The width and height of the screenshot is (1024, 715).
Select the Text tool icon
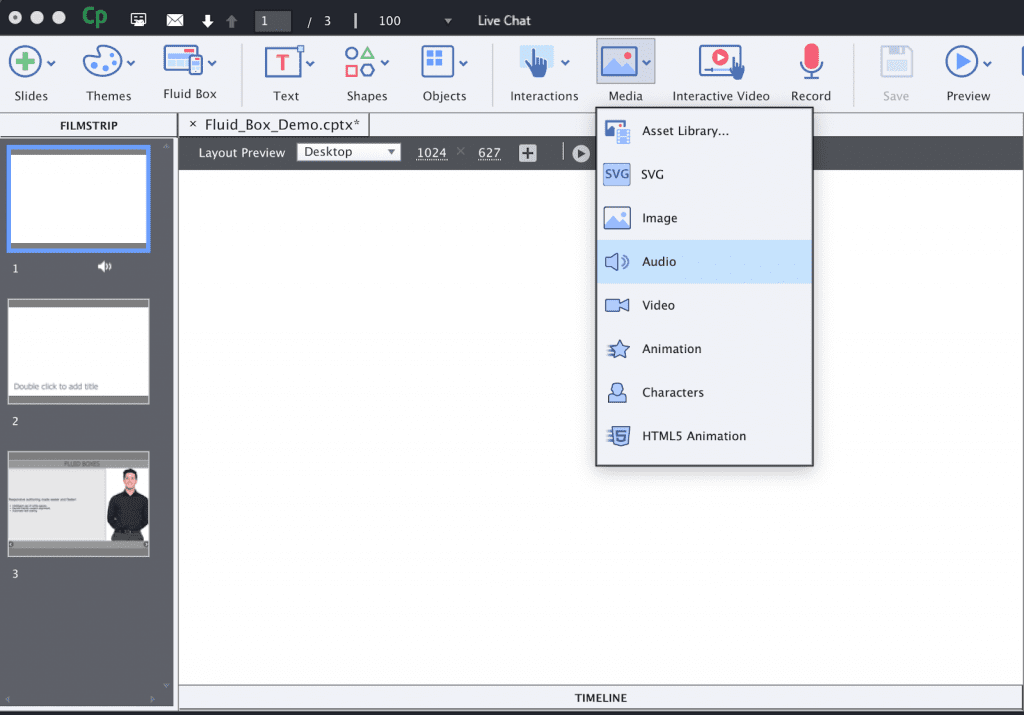pyautogui.click(x=283, y=62)
